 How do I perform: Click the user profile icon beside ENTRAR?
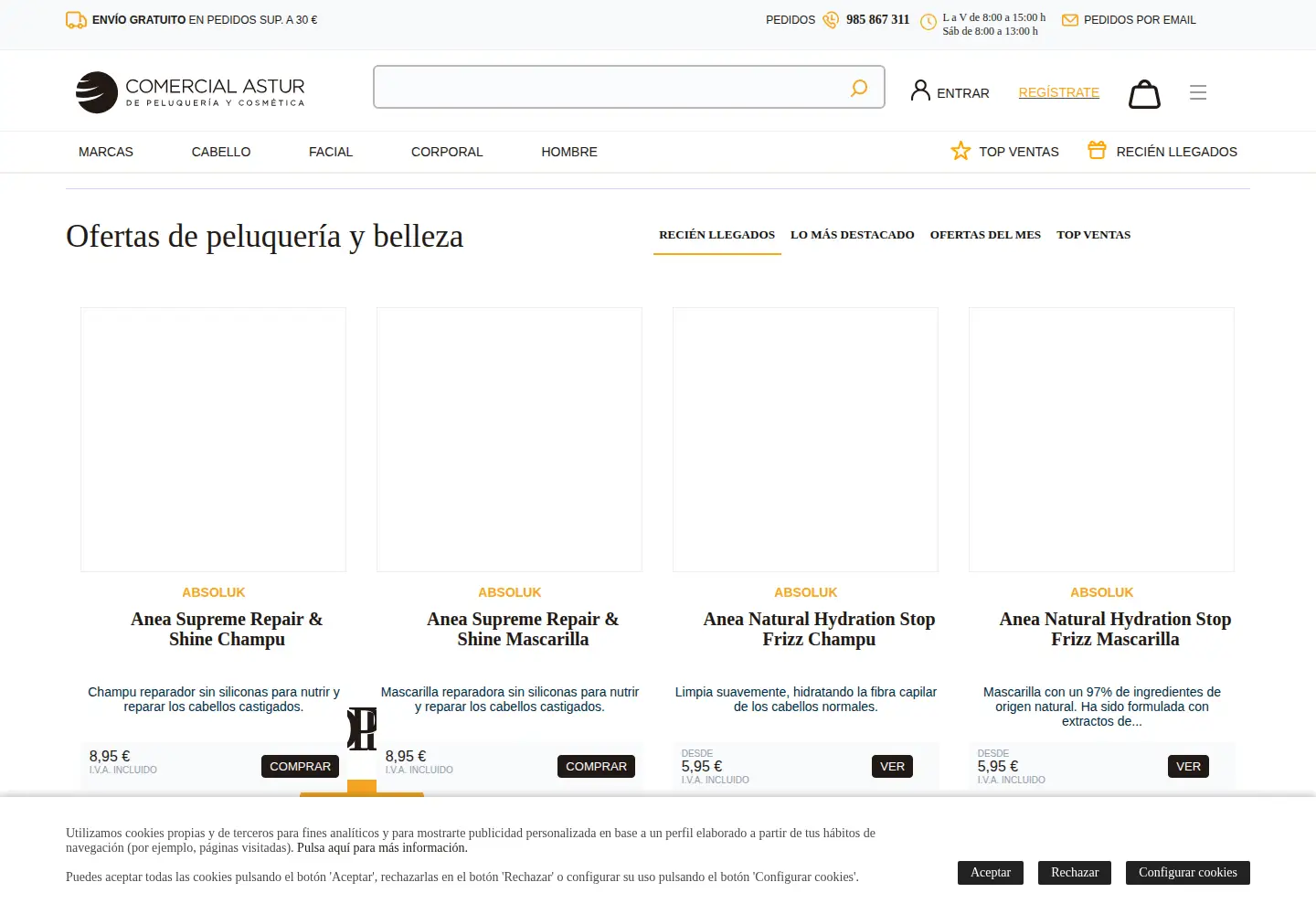click(920, 90)
